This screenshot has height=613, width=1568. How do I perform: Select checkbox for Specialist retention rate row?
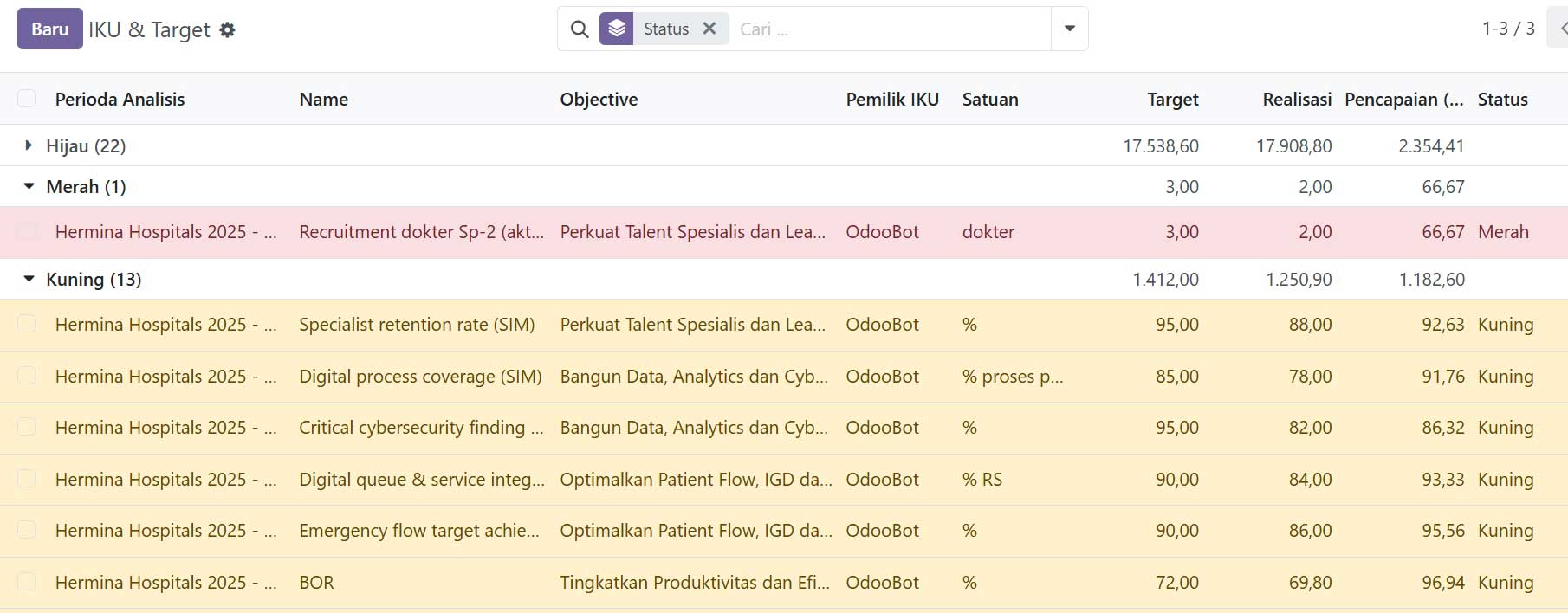click(x=27, y=324)
